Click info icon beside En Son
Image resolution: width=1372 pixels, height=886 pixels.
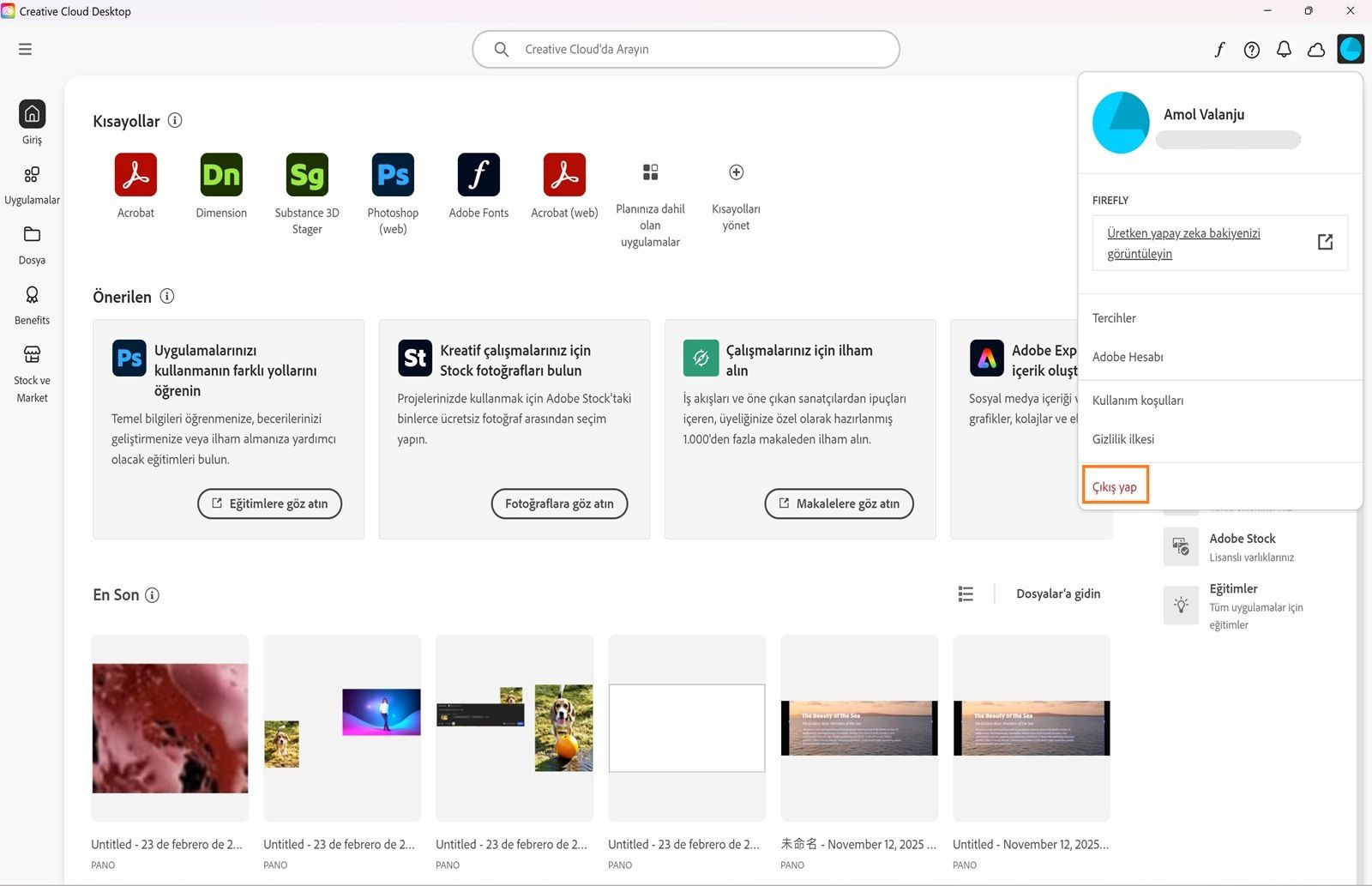tap(152, 595)
